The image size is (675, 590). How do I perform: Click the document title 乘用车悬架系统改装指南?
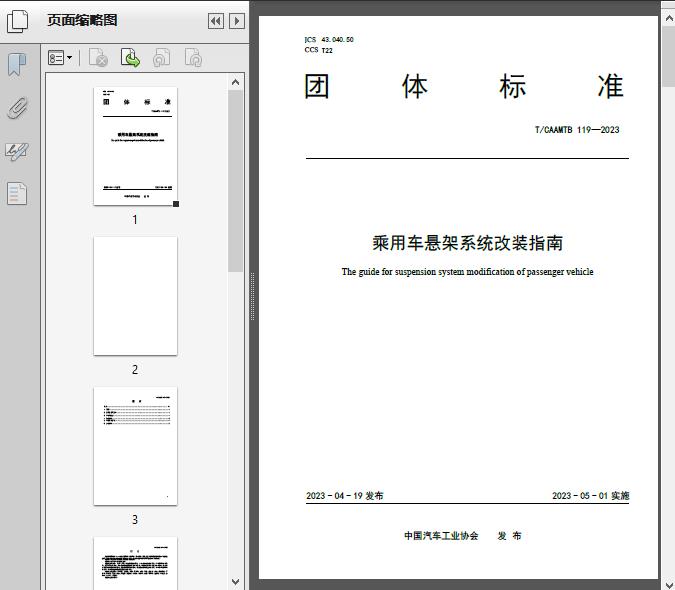(x=467, y=243)
